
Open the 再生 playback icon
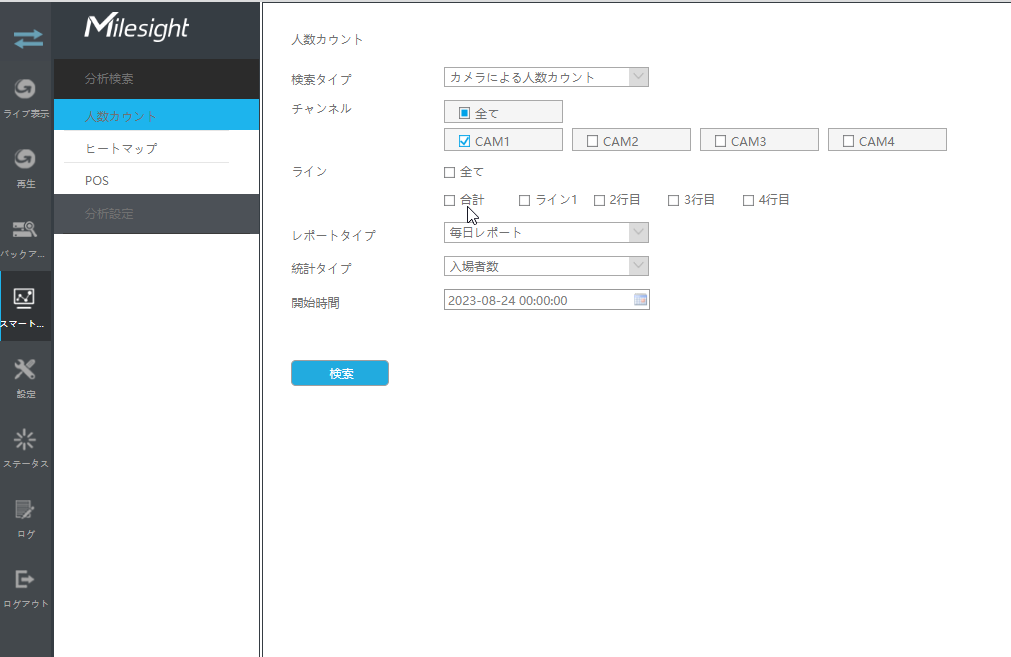point(26,160)
